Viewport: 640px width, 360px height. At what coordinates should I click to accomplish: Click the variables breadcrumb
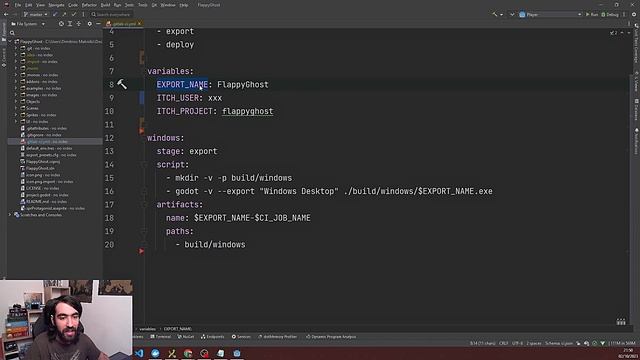147,329
